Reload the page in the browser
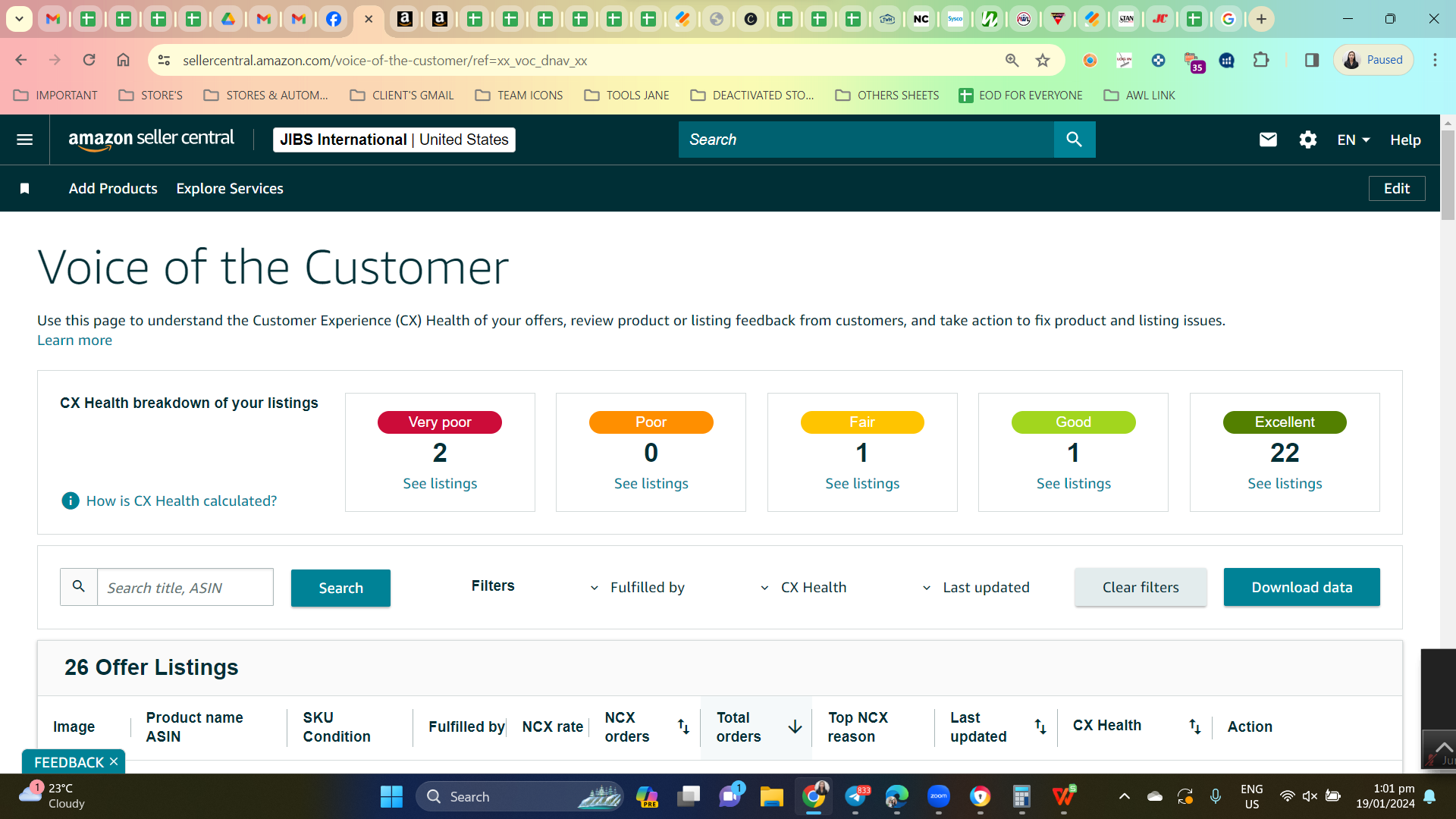This screenshot has width=1456, height=819. tap(89, 60)
